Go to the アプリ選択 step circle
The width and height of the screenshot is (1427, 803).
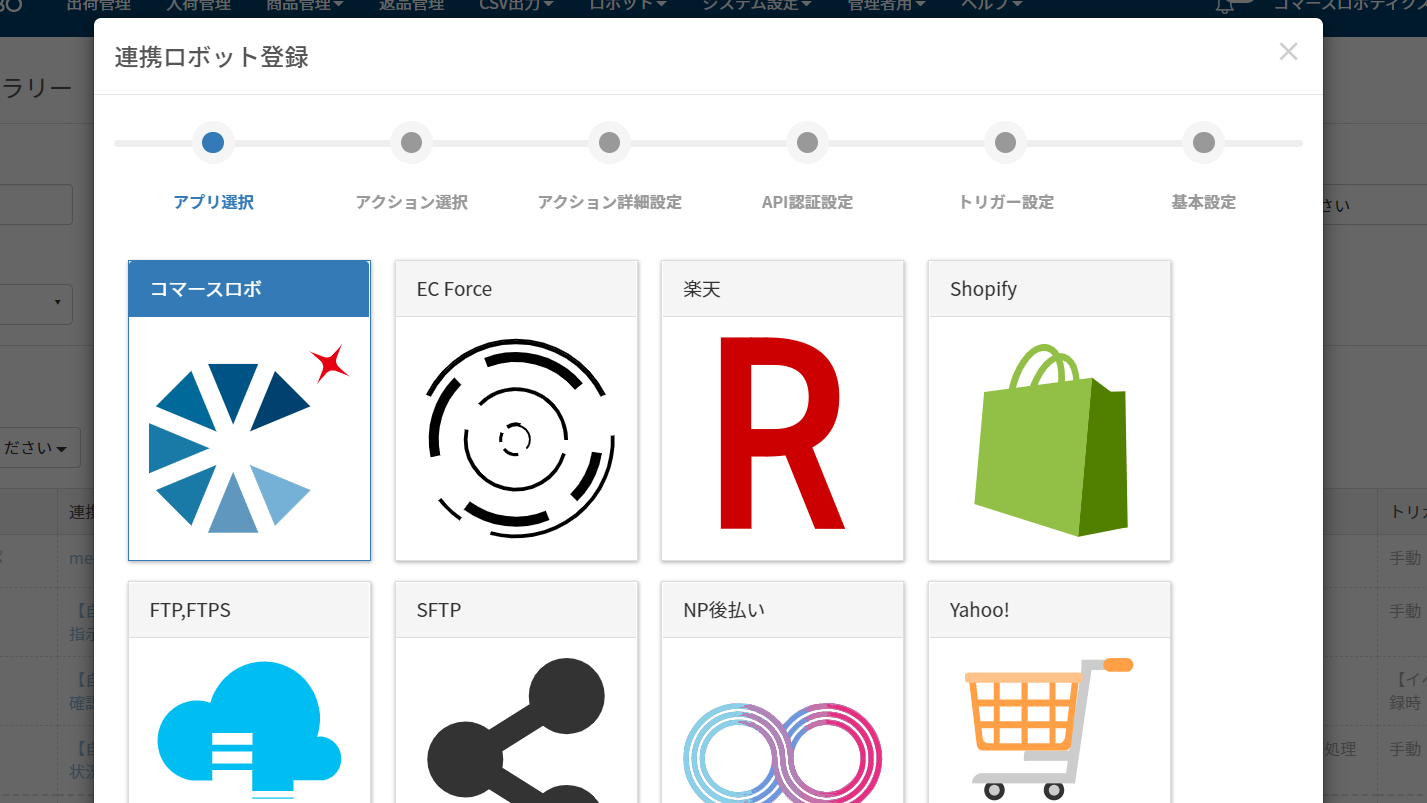[213, 143]
